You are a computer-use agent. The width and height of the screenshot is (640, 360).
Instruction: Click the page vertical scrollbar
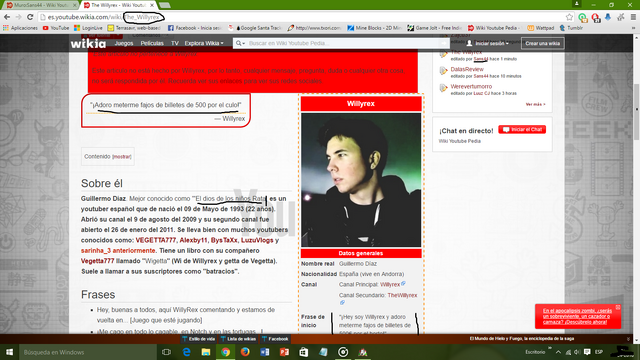636,112
